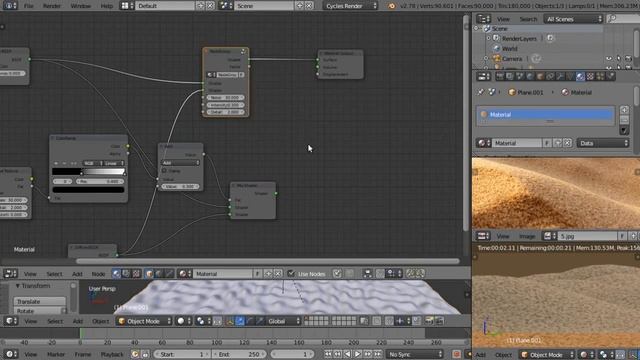Viewport: 640px width, 360px height.
Task: Open the File menu
Action: 29,6
